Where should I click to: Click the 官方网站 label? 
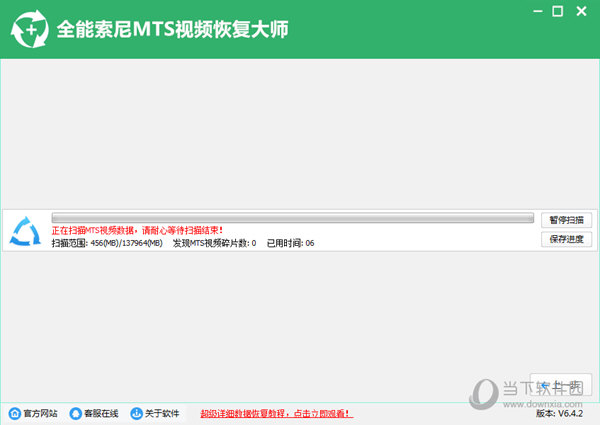pyautogui.click(x=41, y=414)
